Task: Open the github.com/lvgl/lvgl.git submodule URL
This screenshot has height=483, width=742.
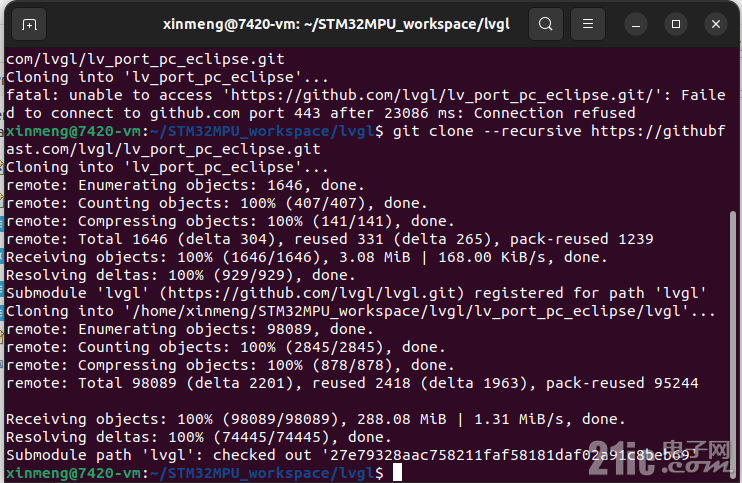Action: [x=311, y=293]
